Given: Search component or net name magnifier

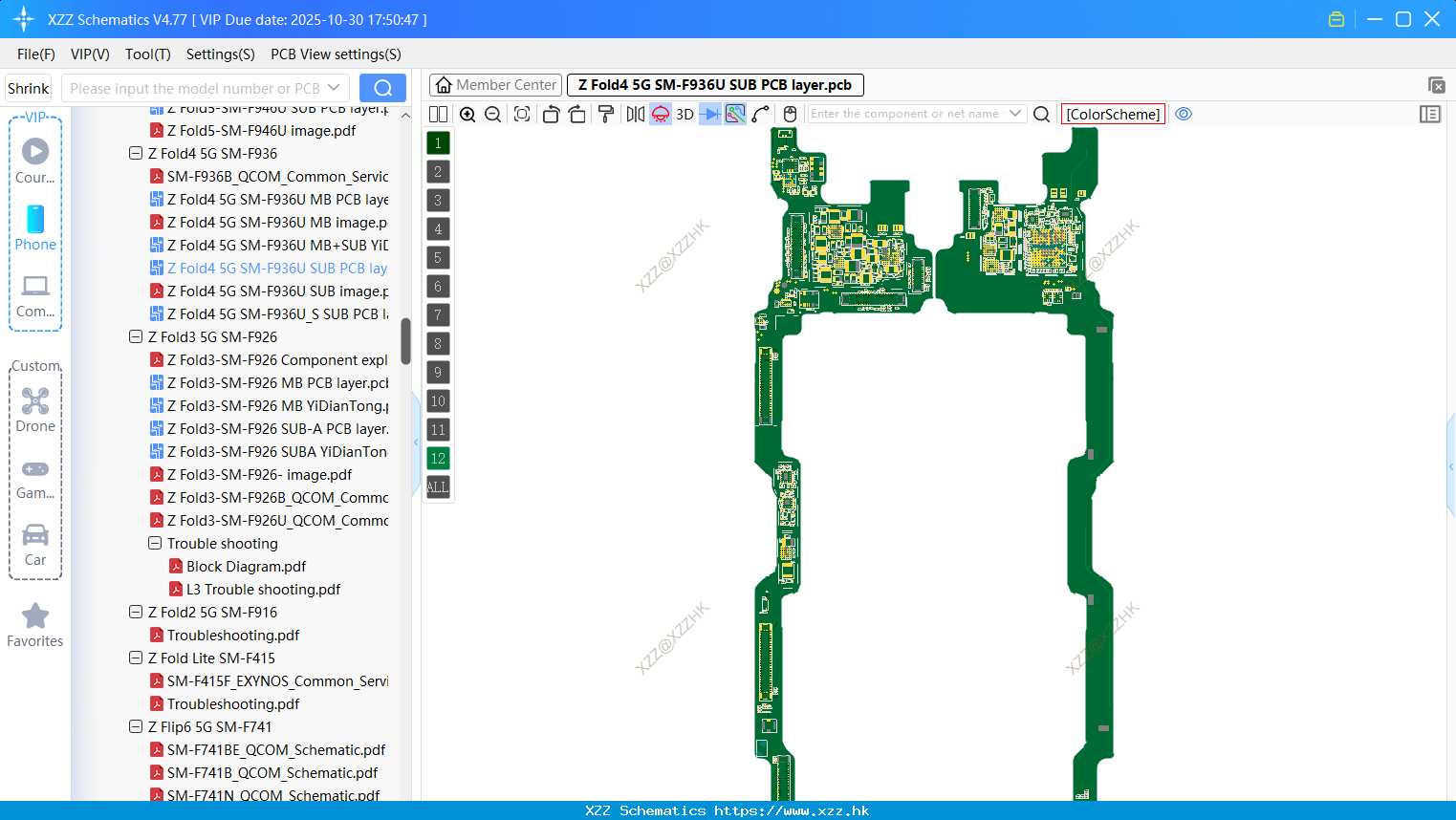Looking at the screenshot, I should 1042,114.
